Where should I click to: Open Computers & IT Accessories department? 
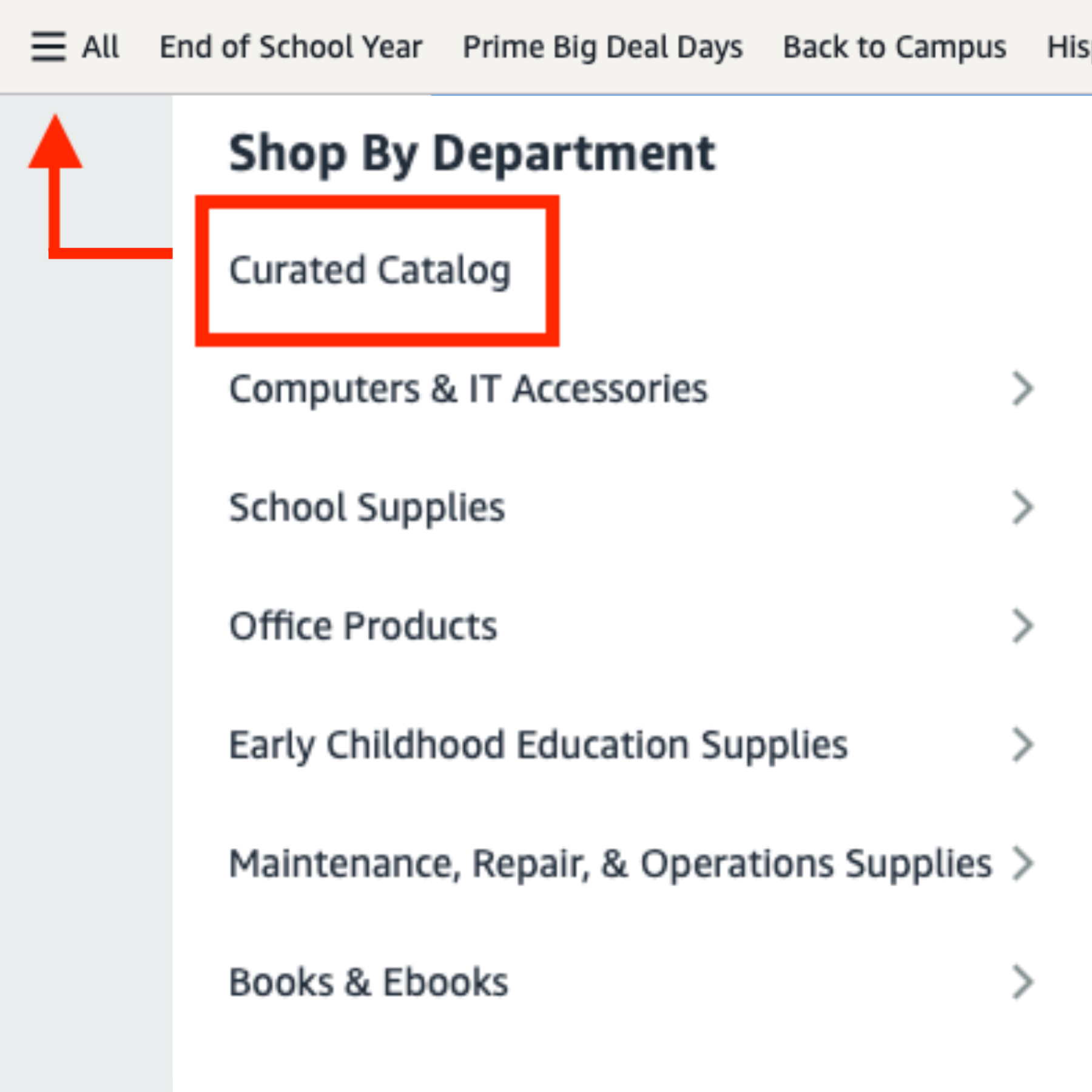(x=468, y=389)
